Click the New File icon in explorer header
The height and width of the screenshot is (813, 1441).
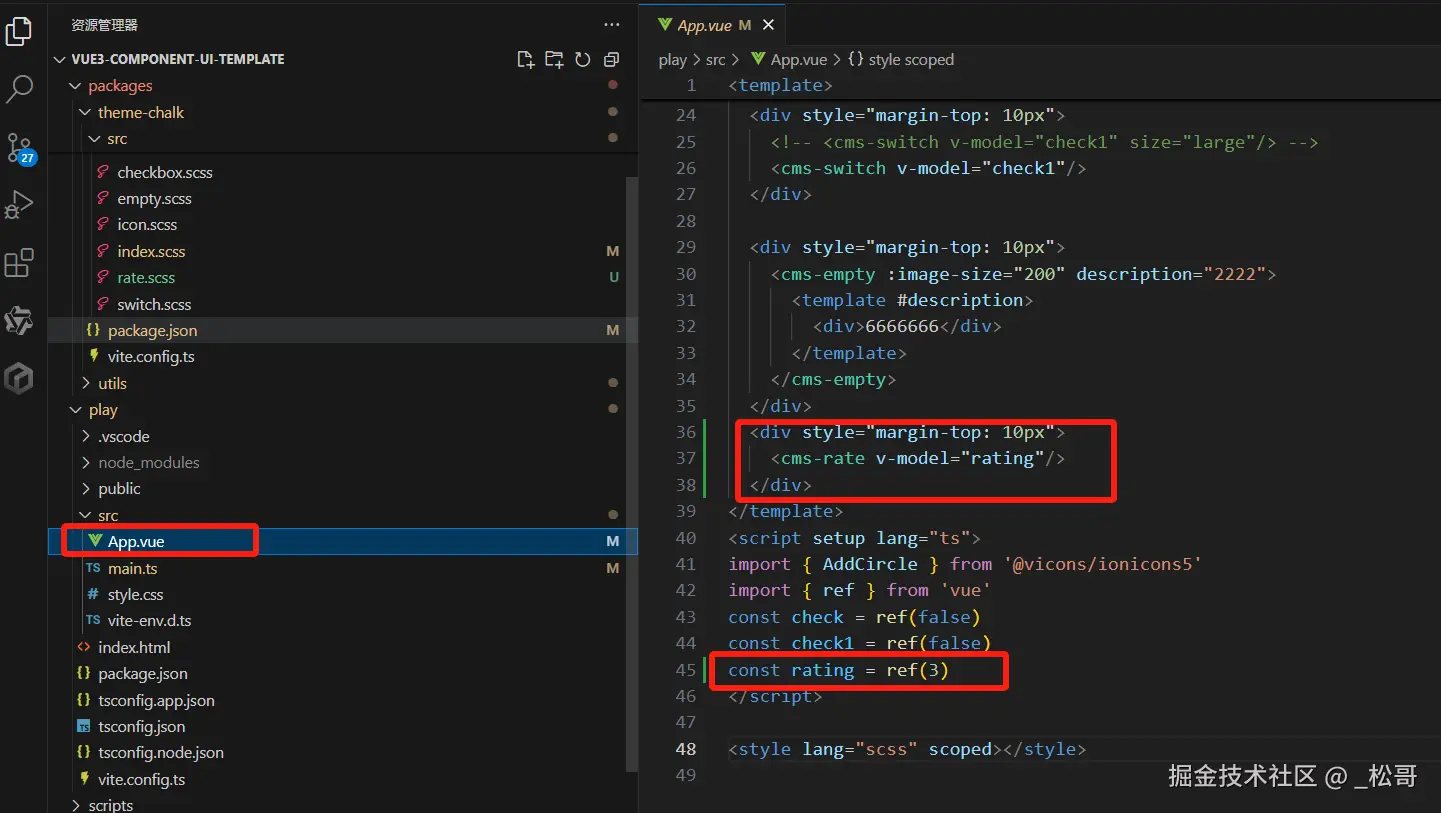tap(526, 60)
